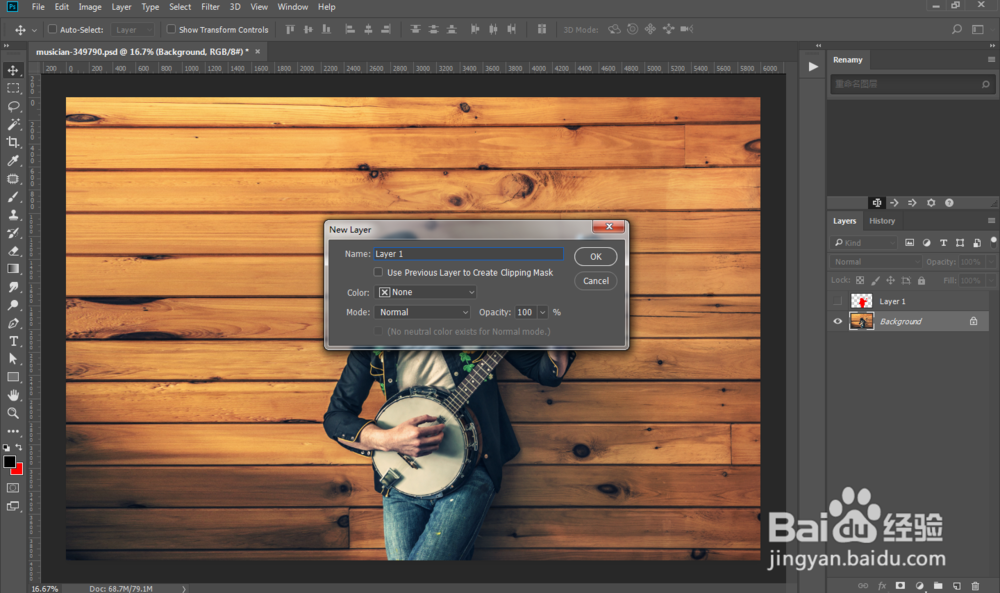Select the Clone Stamp tool
Image resolution: width=1000 pixels, height=593 pixels.
tap(13, 215)
